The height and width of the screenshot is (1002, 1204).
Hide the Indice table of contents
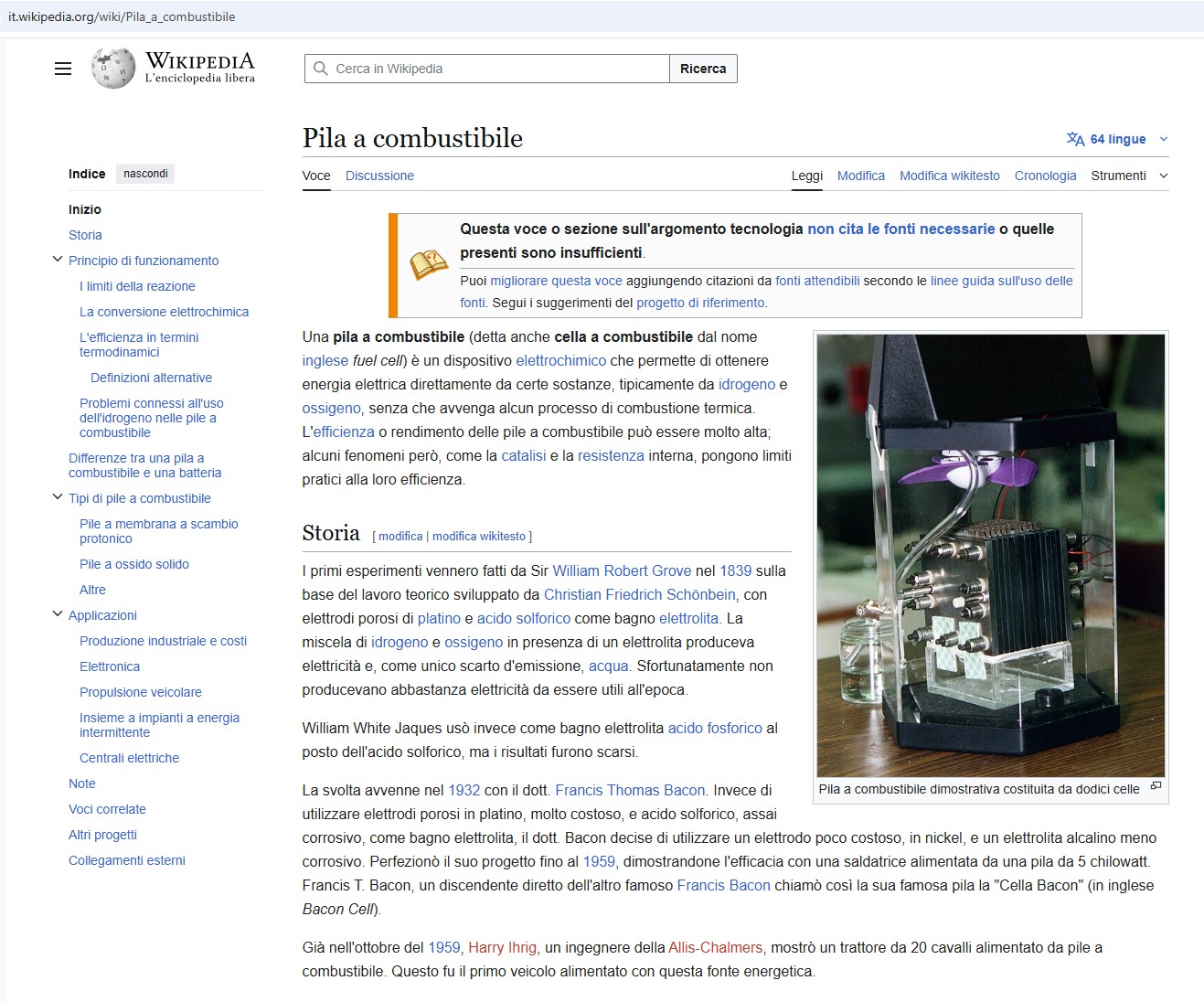coord(146,174)
